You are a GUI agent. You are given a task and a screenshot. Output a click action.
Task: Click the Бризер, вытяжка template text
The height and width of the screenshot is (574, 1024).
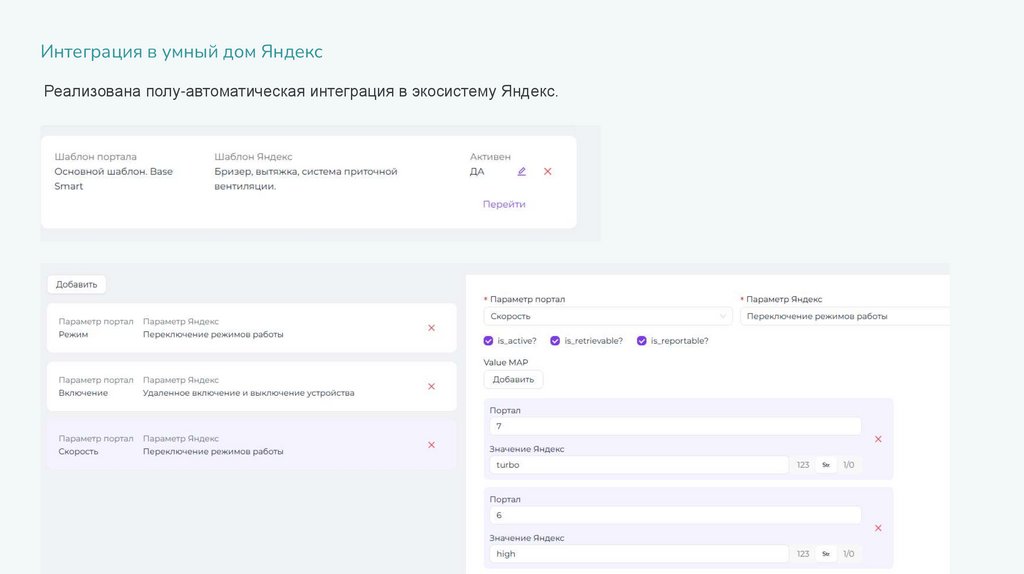[x=306, y=179]
